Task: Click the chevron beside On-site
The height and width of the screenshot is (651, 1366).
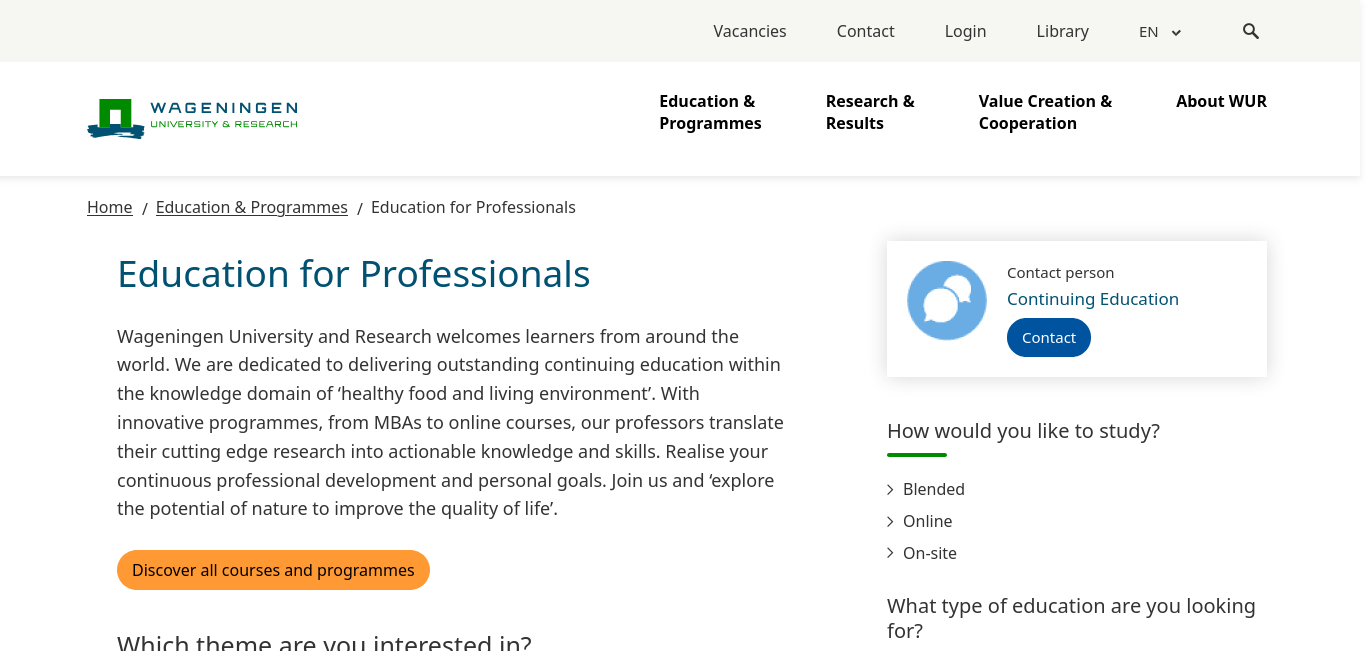Action: pyautogui.click(x=890, y=553)
